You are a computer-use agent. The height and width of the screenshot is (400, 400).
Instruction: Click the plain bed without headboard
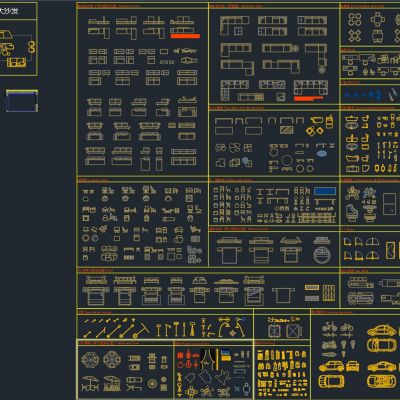click(x=283, y=296)
